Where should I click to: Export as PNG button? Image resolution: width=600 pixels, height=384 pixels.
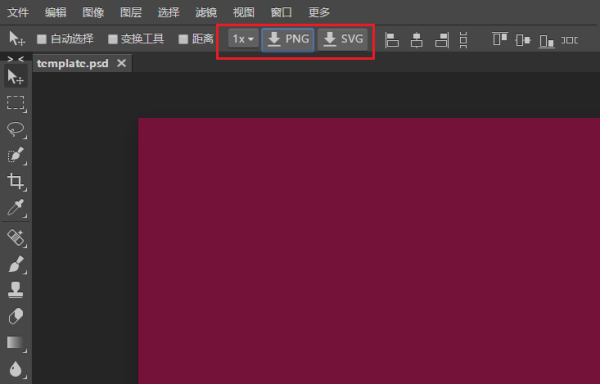pos(288,39)
